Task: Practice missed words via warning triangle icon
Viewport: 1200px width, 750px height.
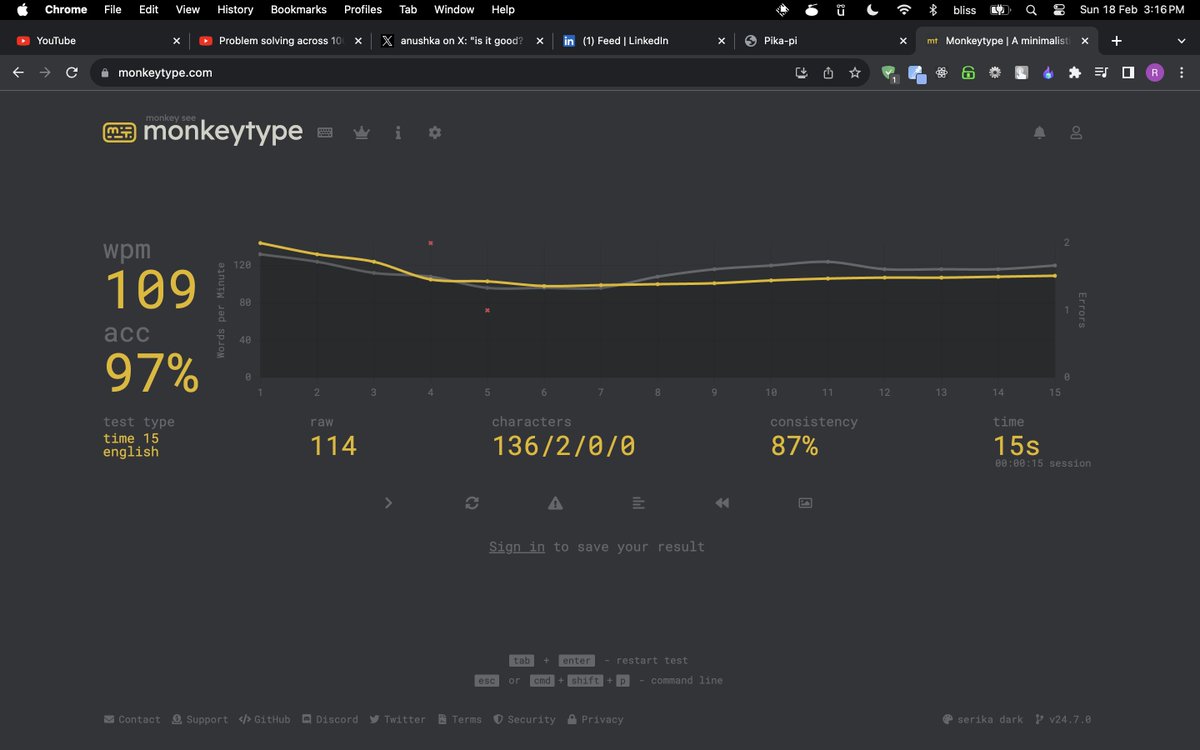Action: point(555,503)
